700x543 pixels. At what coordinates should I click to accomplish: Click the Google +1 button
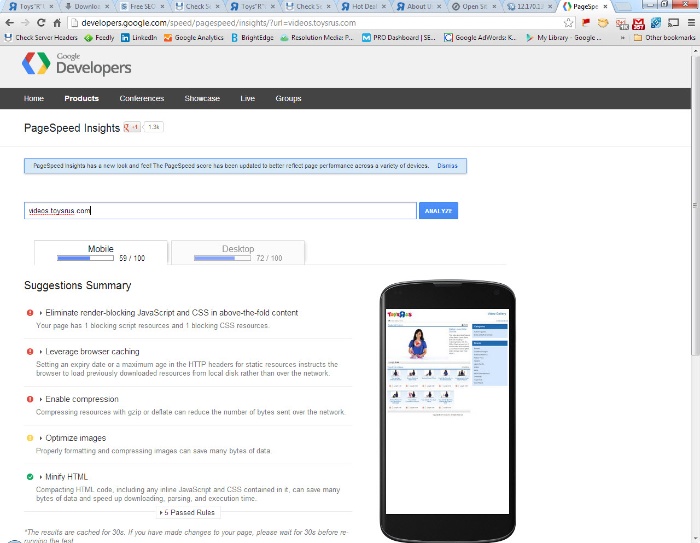click(132, 128)
